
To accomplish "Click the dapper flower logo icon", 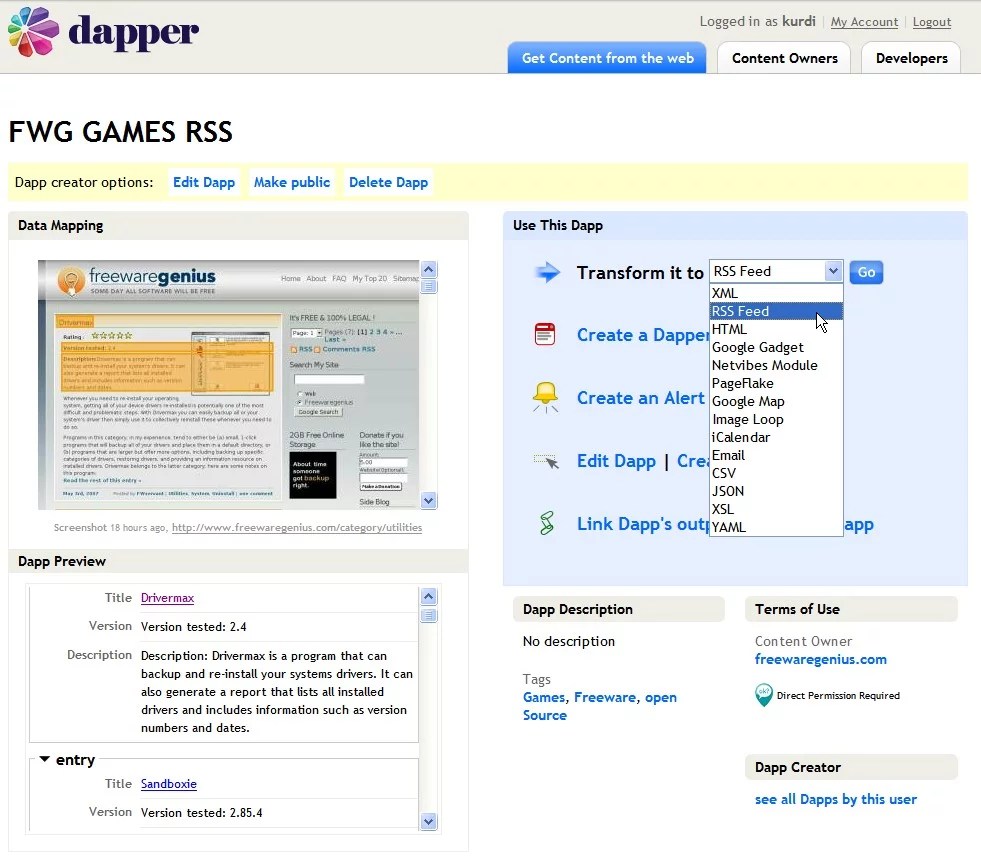I will [34, 31].
